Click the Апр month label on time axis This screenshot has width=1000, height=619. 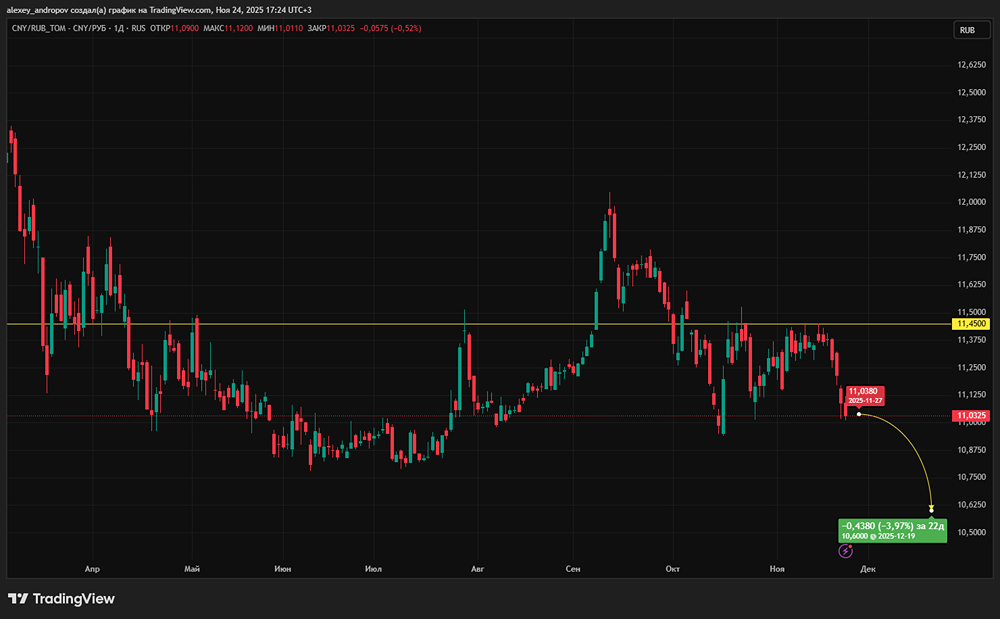click(92, 568)
